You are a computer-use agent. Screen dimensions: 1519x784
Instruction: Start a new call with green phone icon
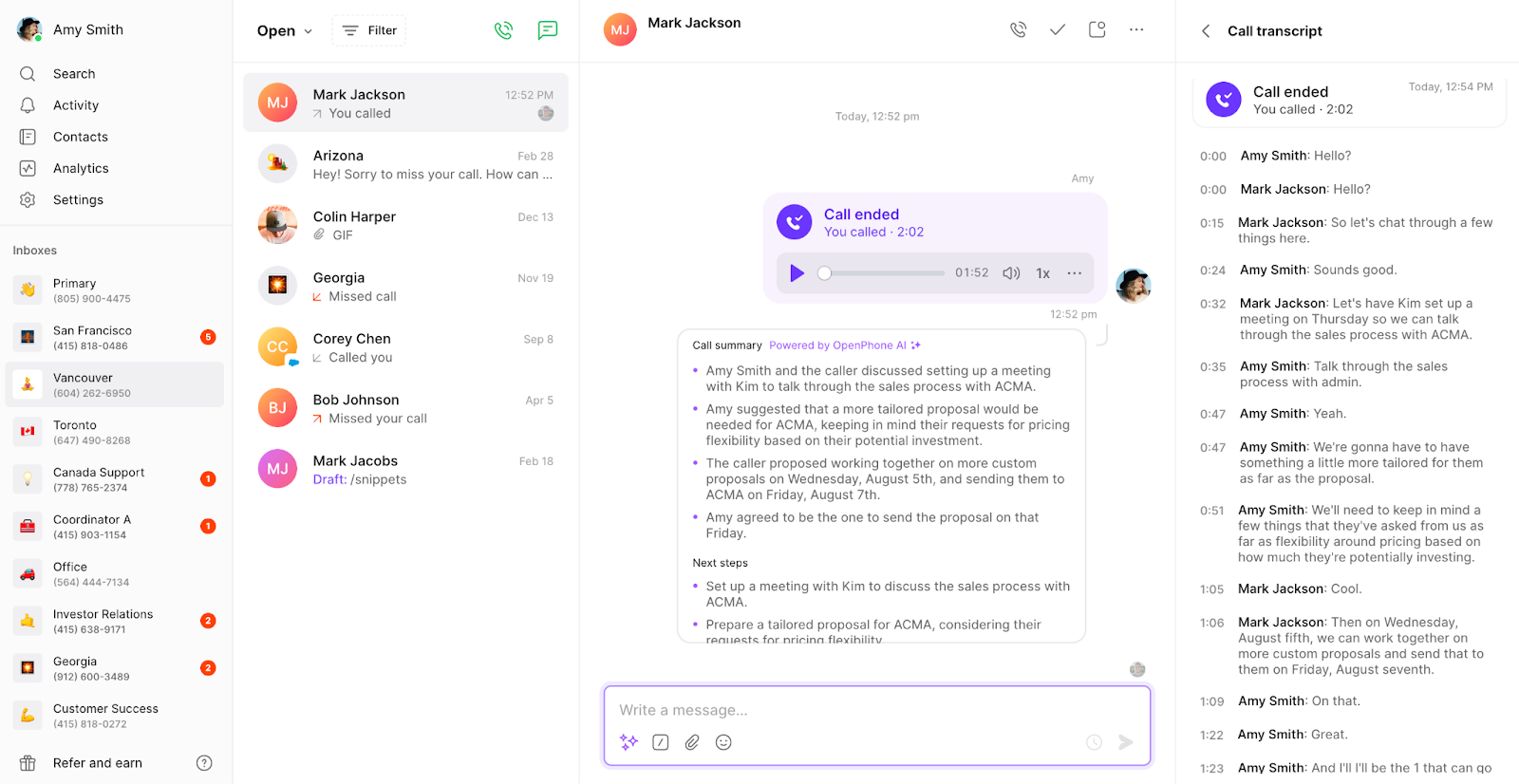pos(503,30)
